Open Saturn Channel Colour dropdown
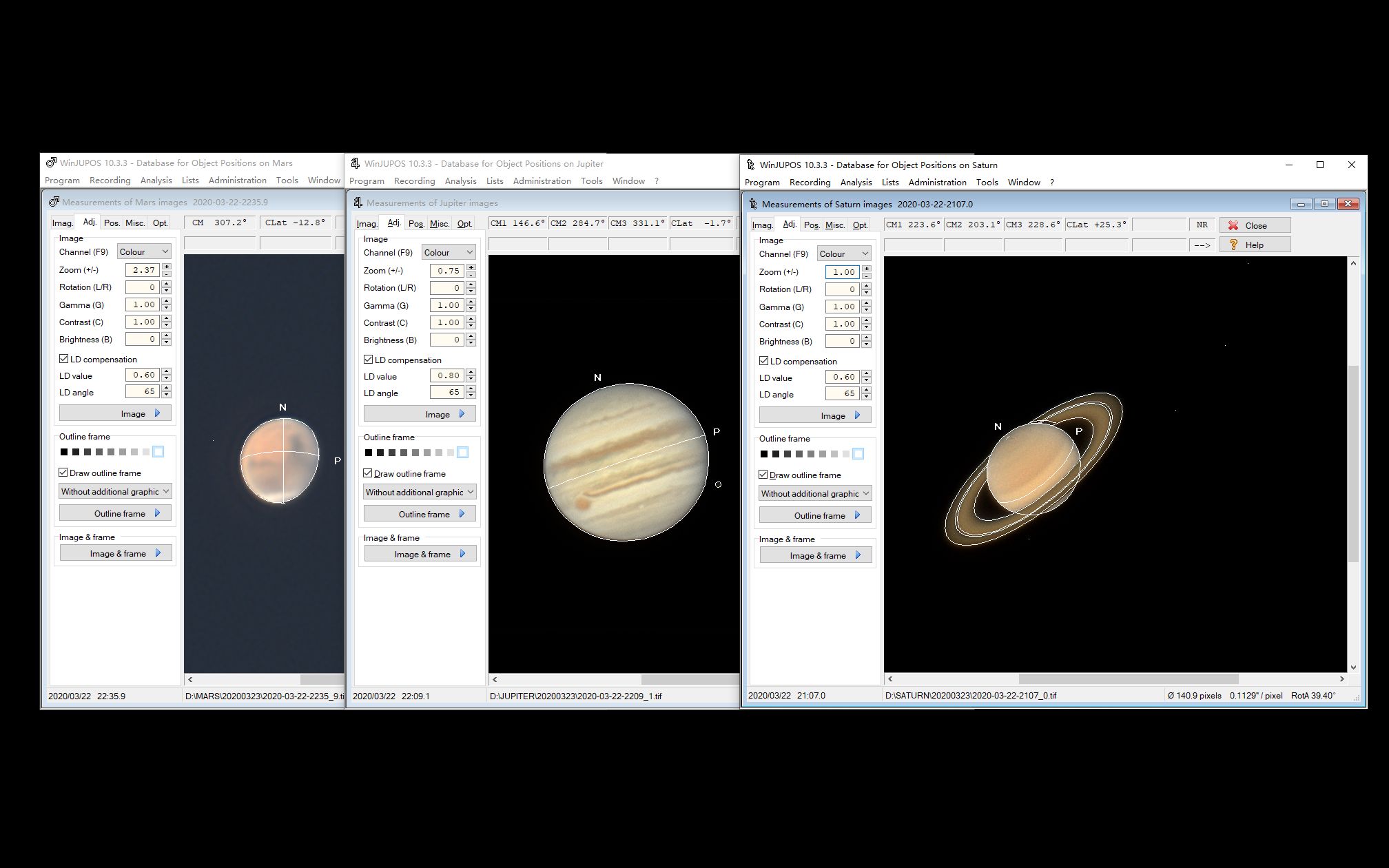 tap(844, 254)
